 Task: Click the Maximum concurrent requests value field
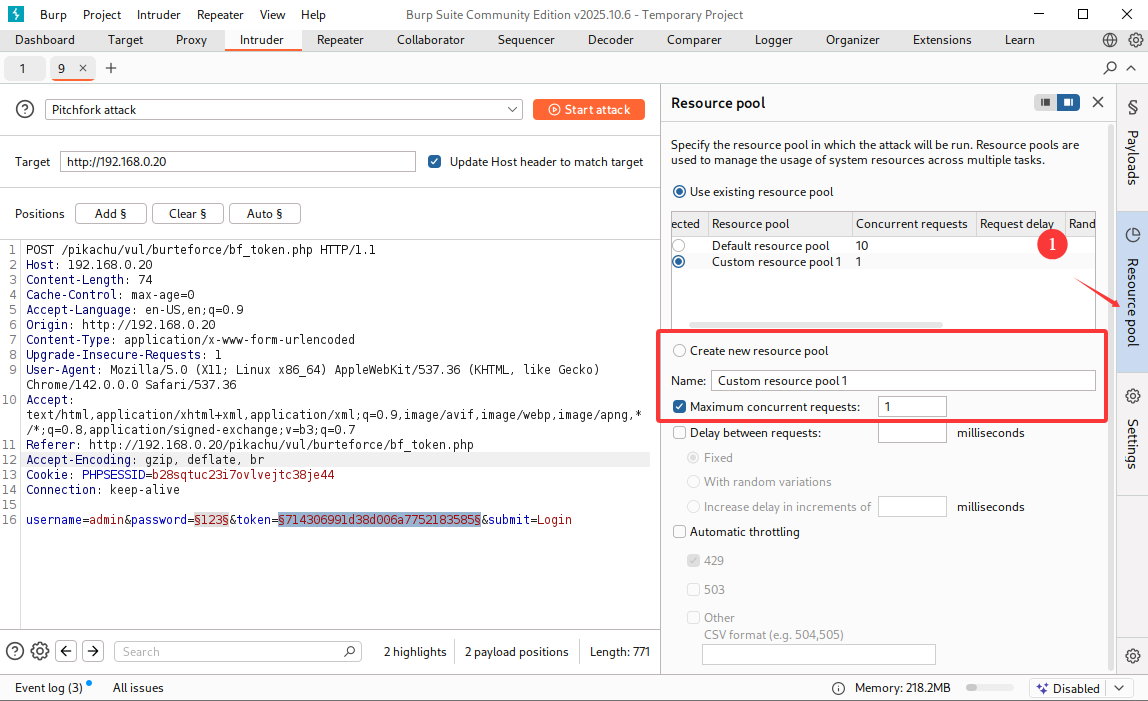(912, 407)
